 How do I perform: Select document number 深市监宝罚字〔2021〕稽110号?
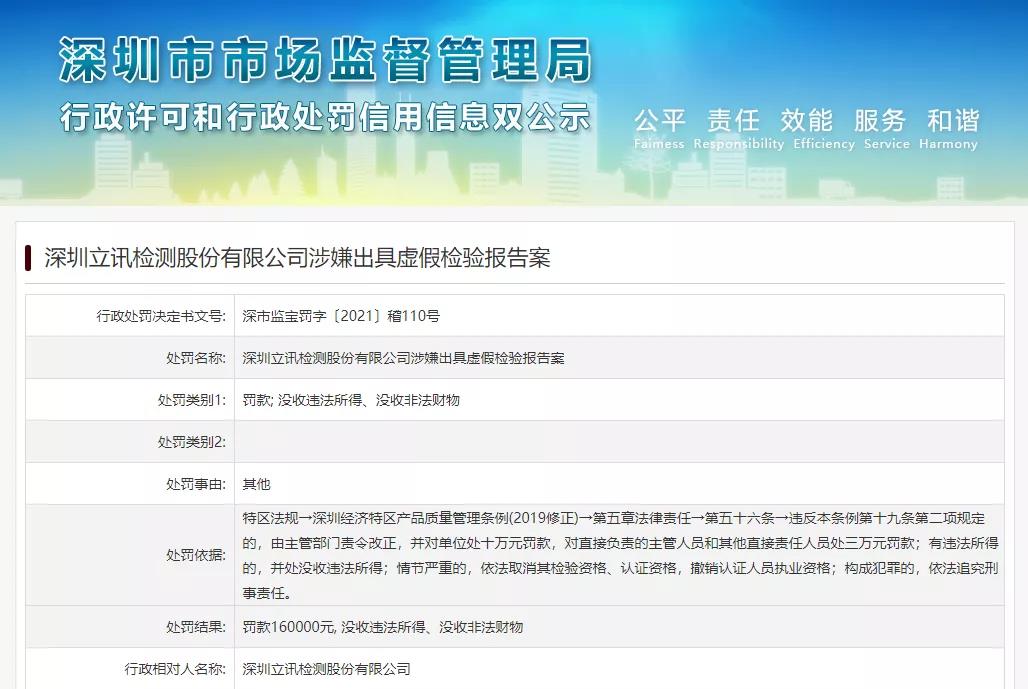[341, 316]
